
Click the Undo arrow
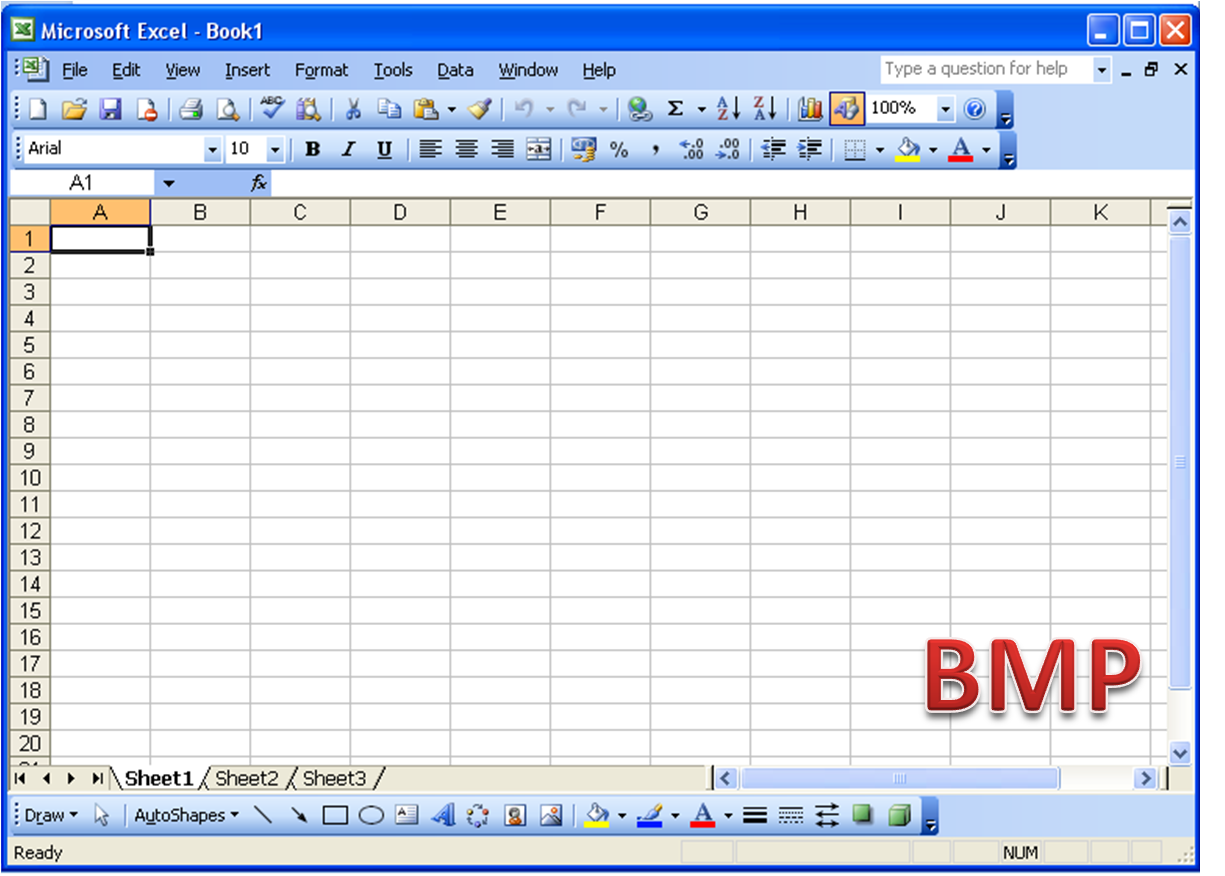pyautogui.click(x=523, y=109)
